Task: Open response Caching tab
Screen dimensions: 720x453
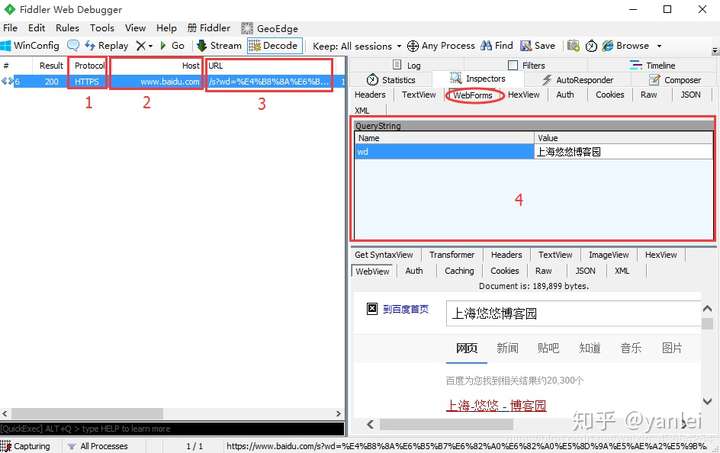Action: (x=459, y=271)
